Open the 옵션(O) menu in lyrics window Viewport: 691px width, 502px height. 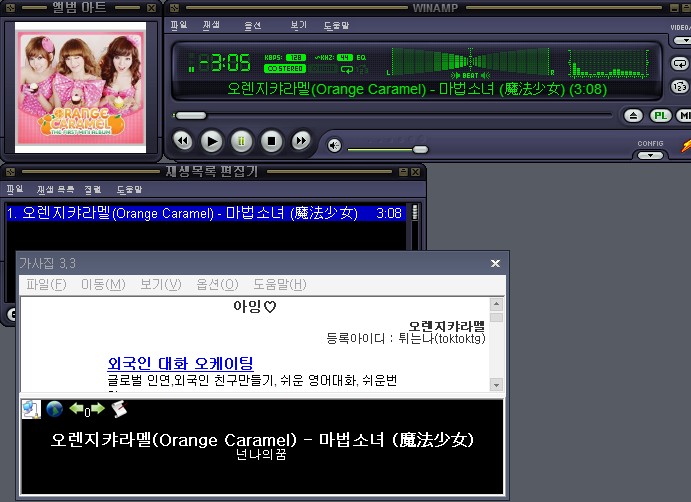[217, 285]
